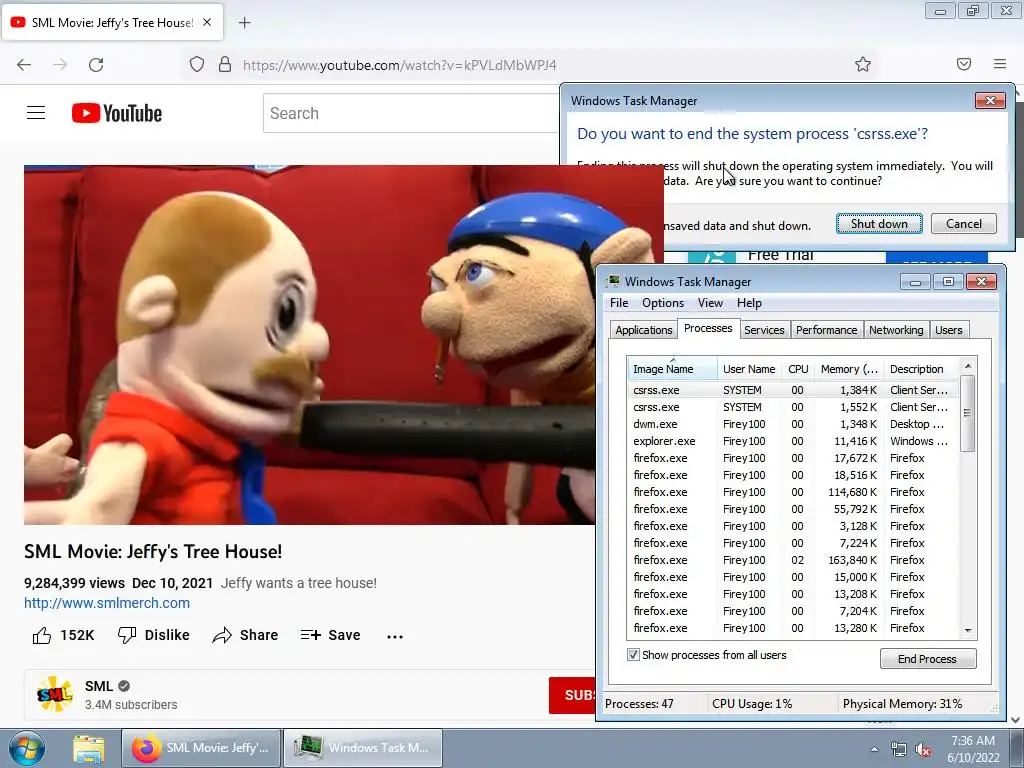1024x768 pixels.
Task: Click the Firefox forward arrow
Action: click(60, 65)
